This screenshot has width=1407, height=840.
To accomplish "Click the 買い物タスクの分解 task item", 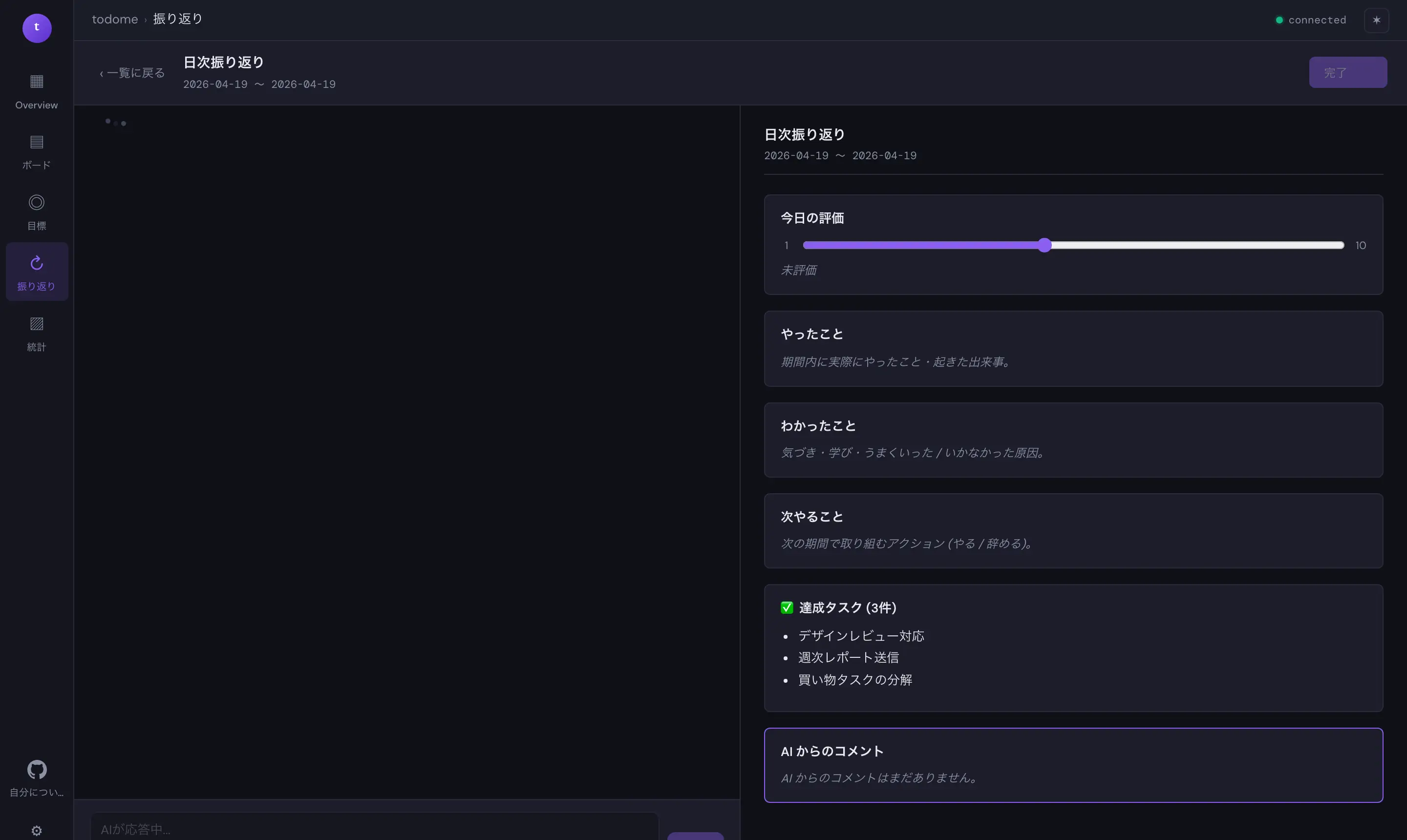I will pos(855,680).
